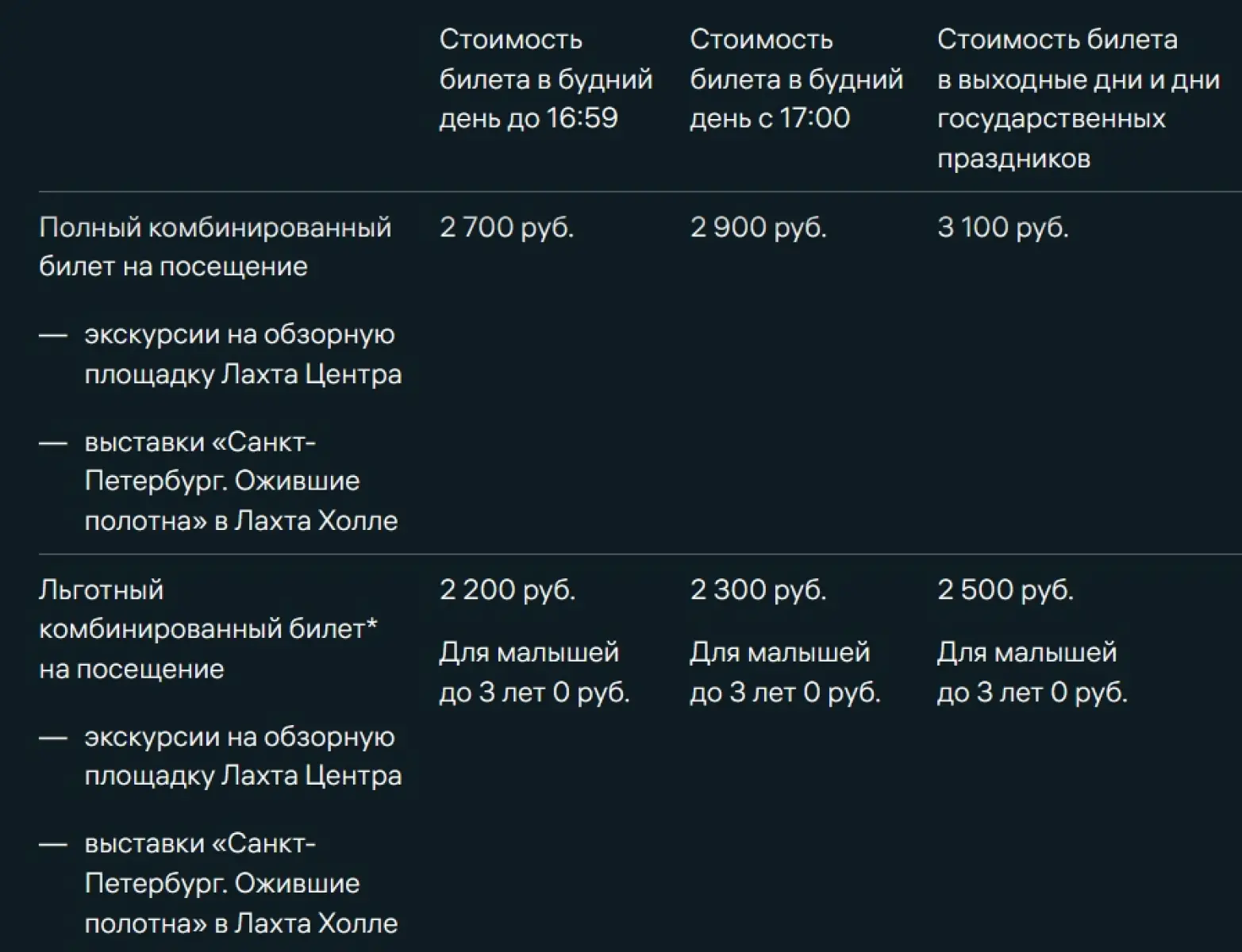Click the 2 500 руб. price
The width and height of the screenshot is (1242, 952).
coord(1005,590)
